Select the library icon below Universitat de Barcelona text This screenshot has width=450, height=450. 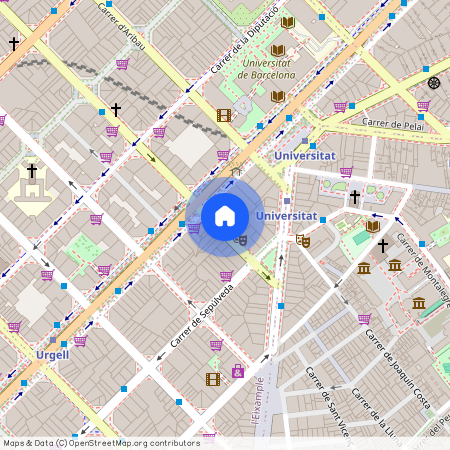coord(278,96)
